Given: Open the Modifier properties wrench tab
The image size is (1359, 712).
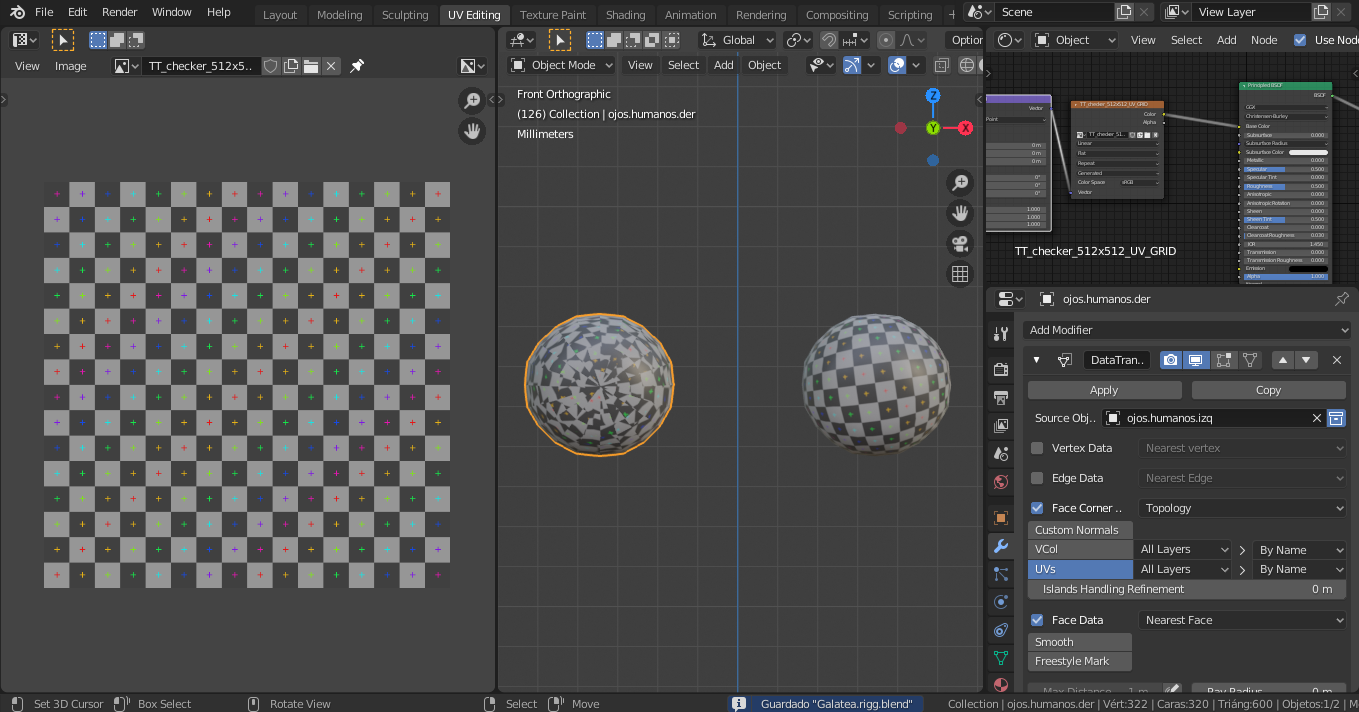Looking at the screenshot, I should pyautogui.click(x=1000, y=545).
